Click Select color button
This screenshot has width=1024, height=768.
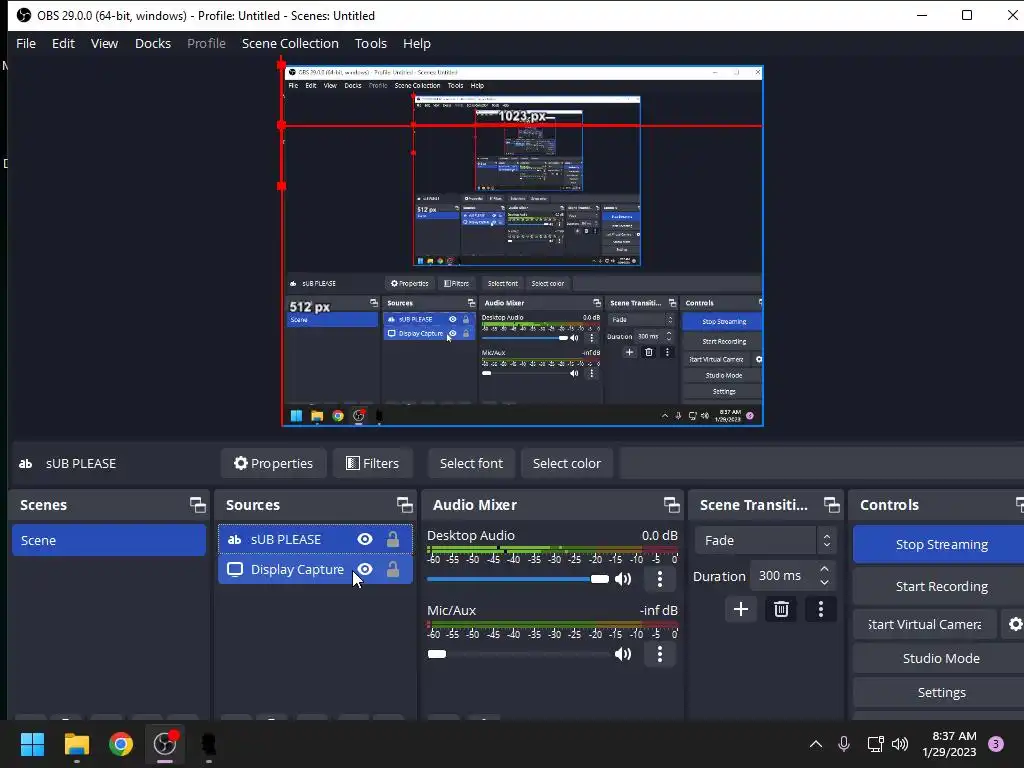coord(567,463)
